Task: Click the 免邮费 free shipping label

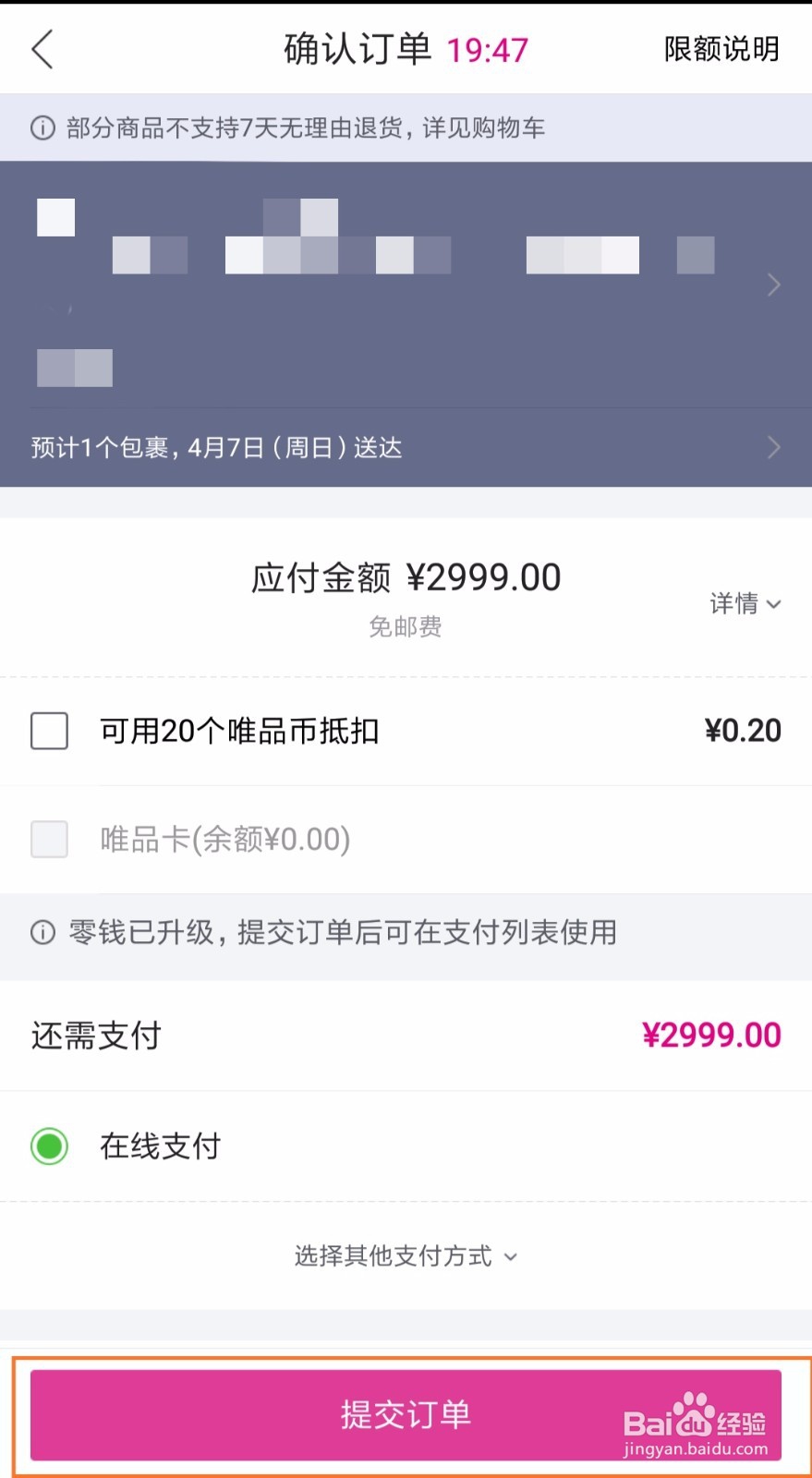Action: (x=405, y=626)
